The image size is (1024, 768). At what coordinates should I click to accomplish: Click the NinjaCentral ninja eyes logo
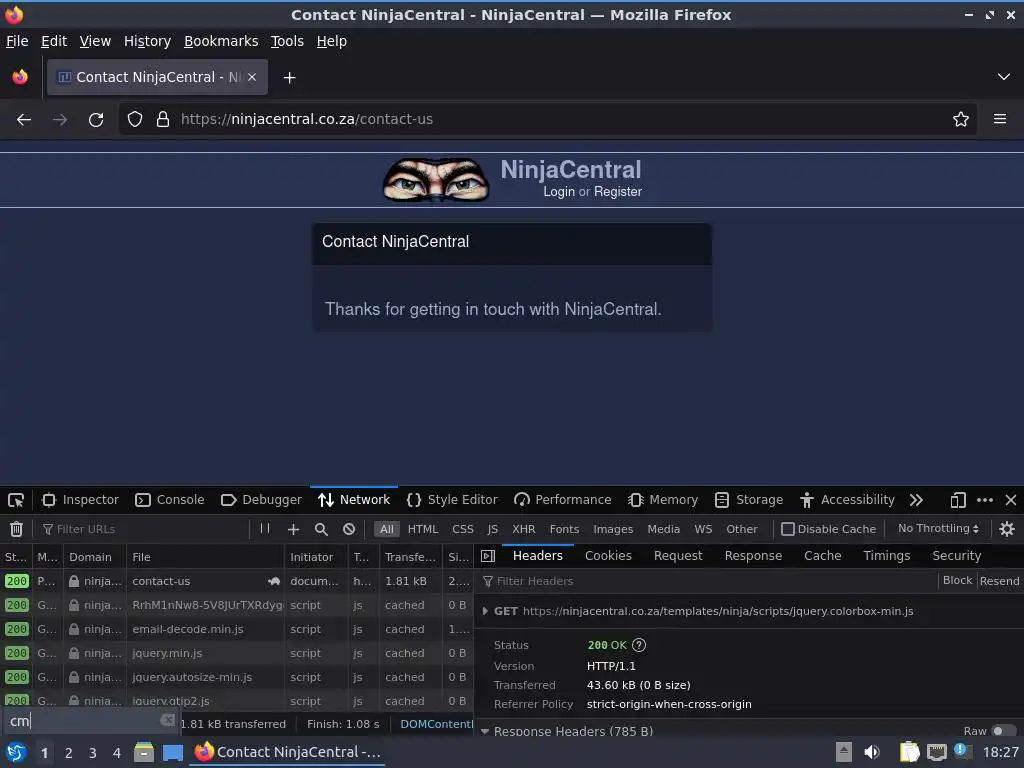click(x=436, y=179)
